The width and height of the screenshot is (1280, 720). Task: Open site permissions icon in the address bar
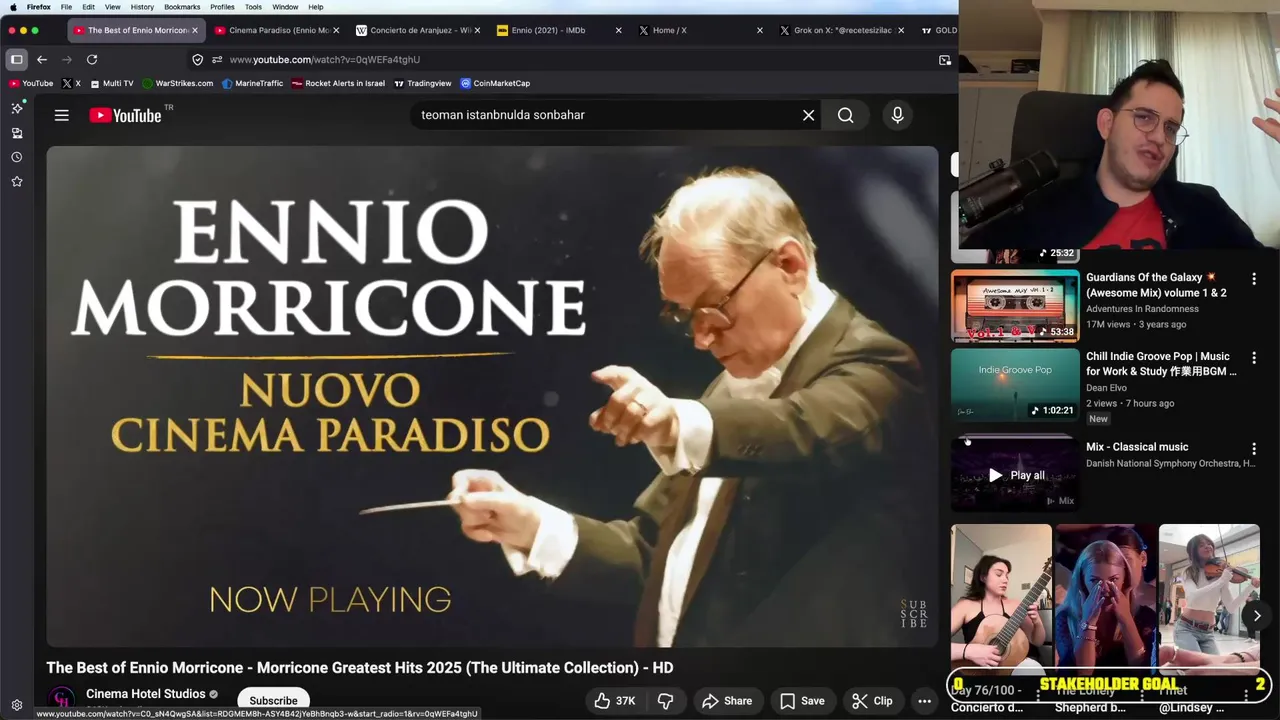click(x=217, y=59)
